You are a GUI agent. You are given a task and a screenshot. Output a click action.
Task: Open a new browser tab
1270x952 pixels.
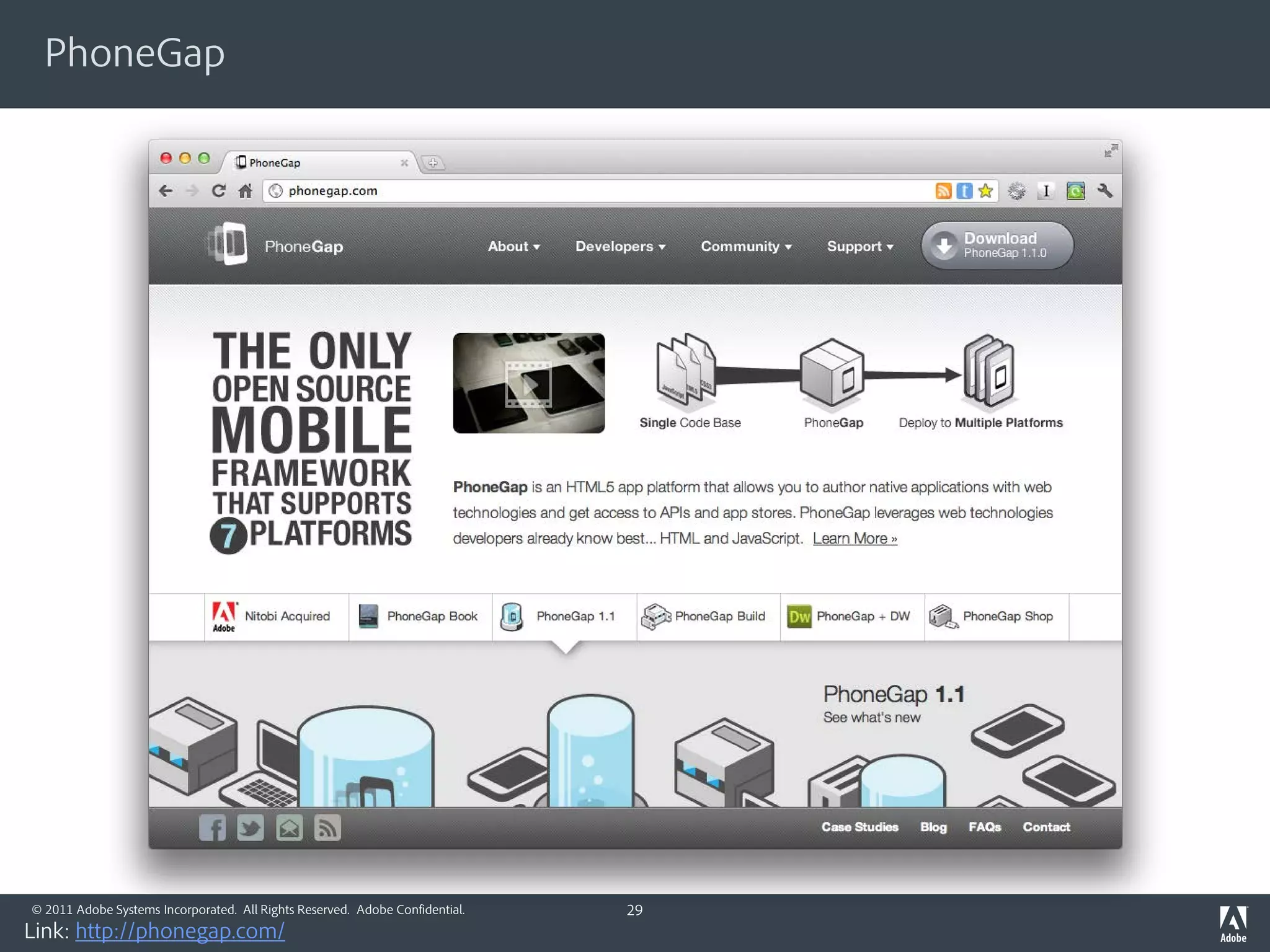(x=433, y=163)
